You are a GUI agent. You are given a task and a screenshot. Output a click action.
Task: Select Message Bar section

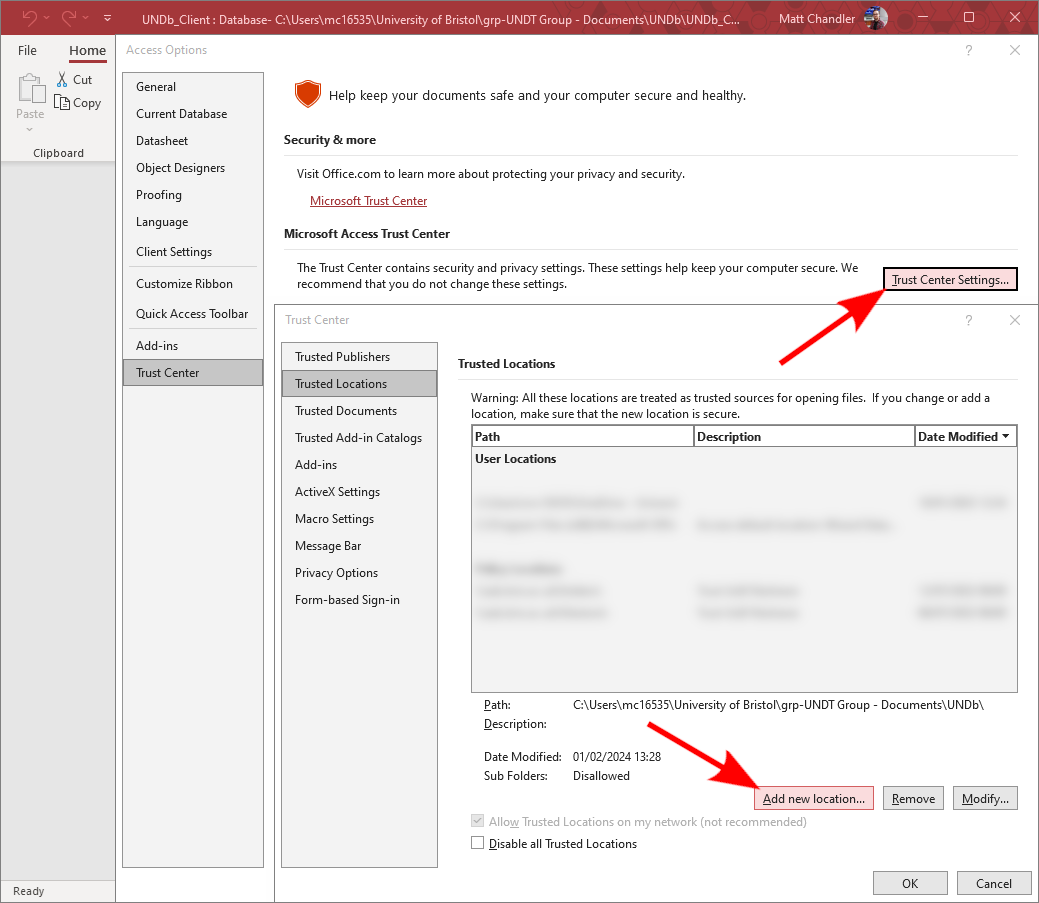pyautogui.click(x=359, y=547)
